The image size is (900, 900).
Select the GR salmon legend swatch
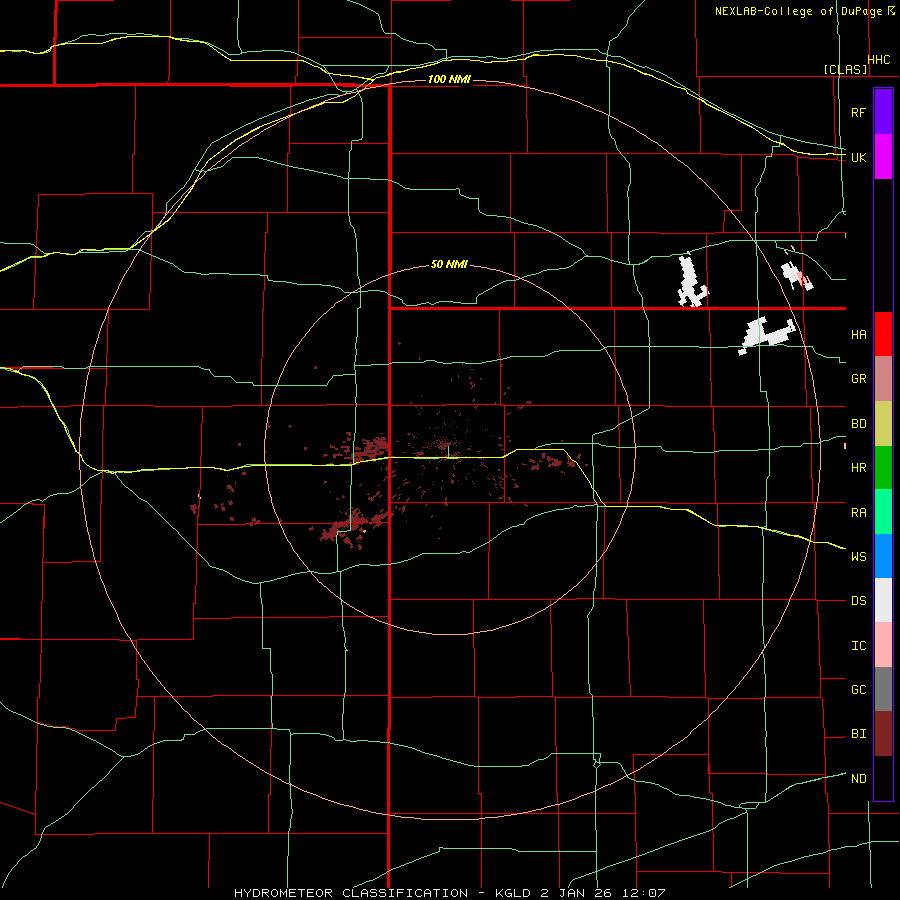883,379
